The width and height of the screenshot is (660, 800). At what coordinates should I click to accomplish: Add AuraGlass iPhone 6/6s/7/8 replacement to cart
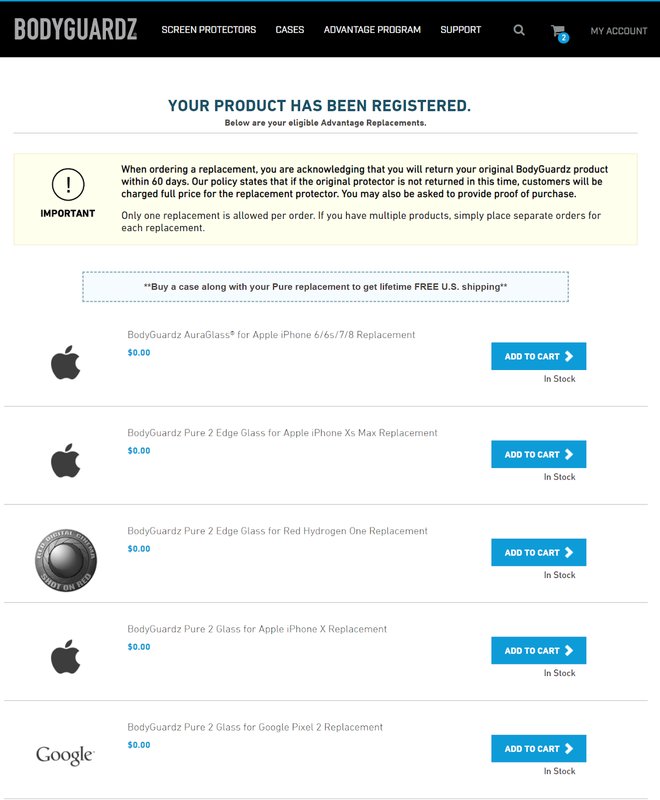[x=539, y=356]
